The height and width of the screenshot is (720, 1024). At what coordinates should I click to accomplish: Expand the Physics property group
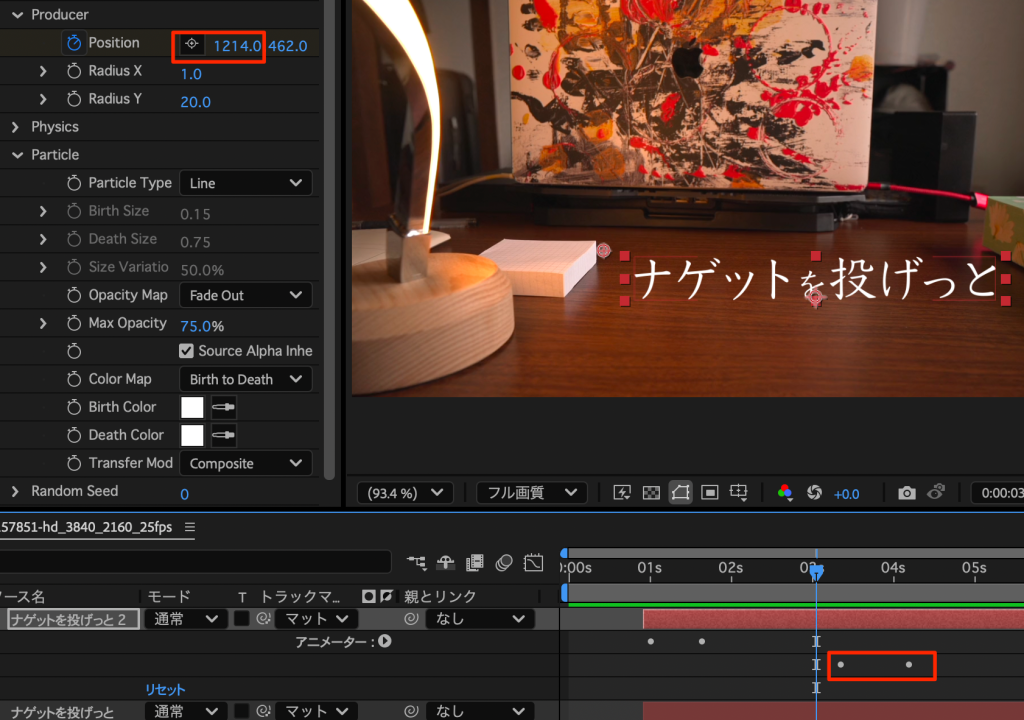click(x=16, y=127)
